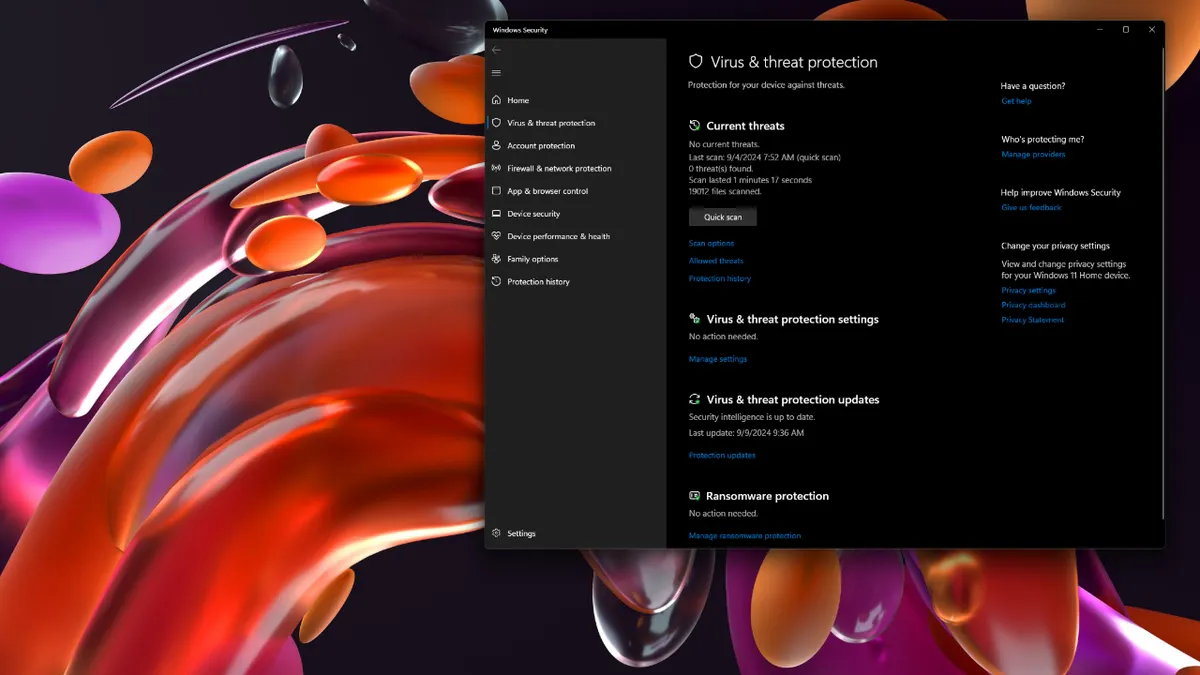The image size is (1200, 675).
Task: Open Protection history from sidebar
Action: [x=538, y=282]
